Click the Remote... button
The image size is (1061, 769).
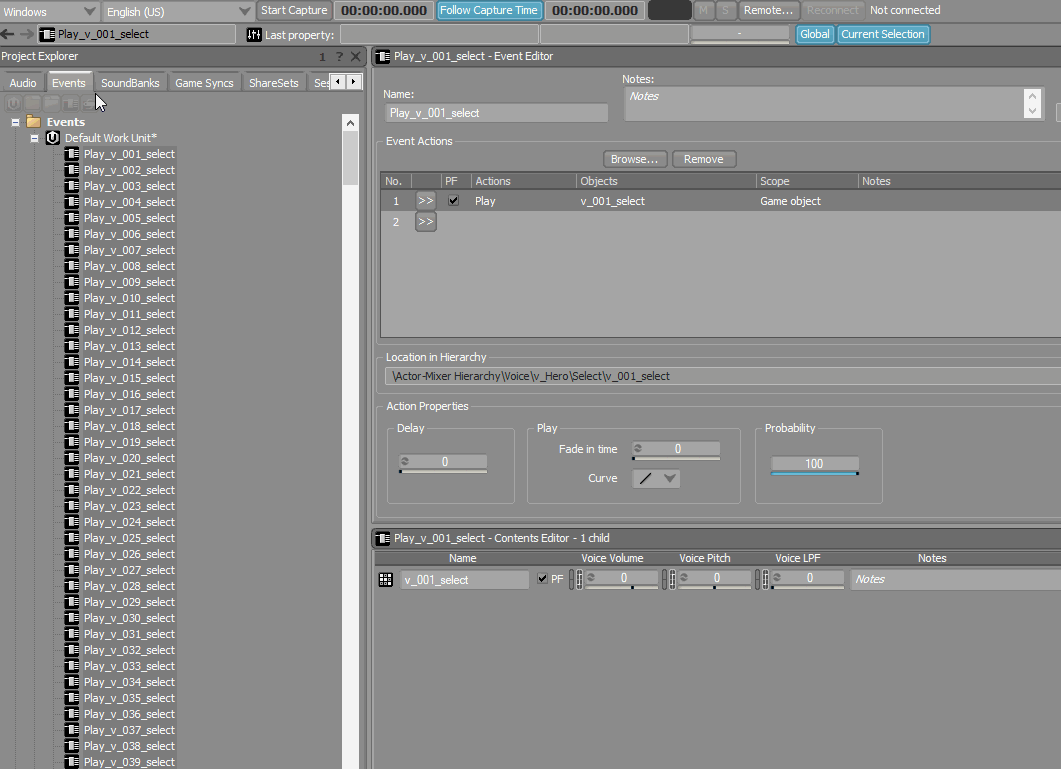coord(768,10)
